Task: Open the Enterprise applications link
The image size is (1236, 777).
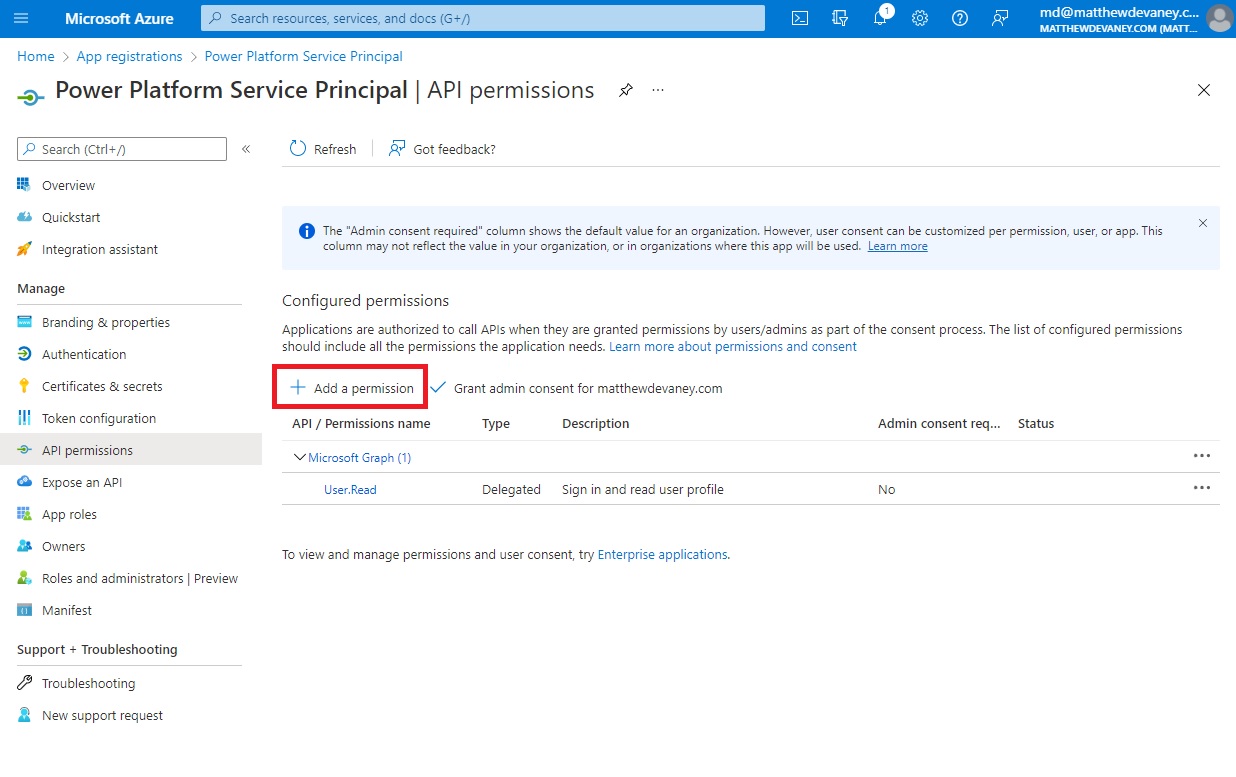Action: 662,554
